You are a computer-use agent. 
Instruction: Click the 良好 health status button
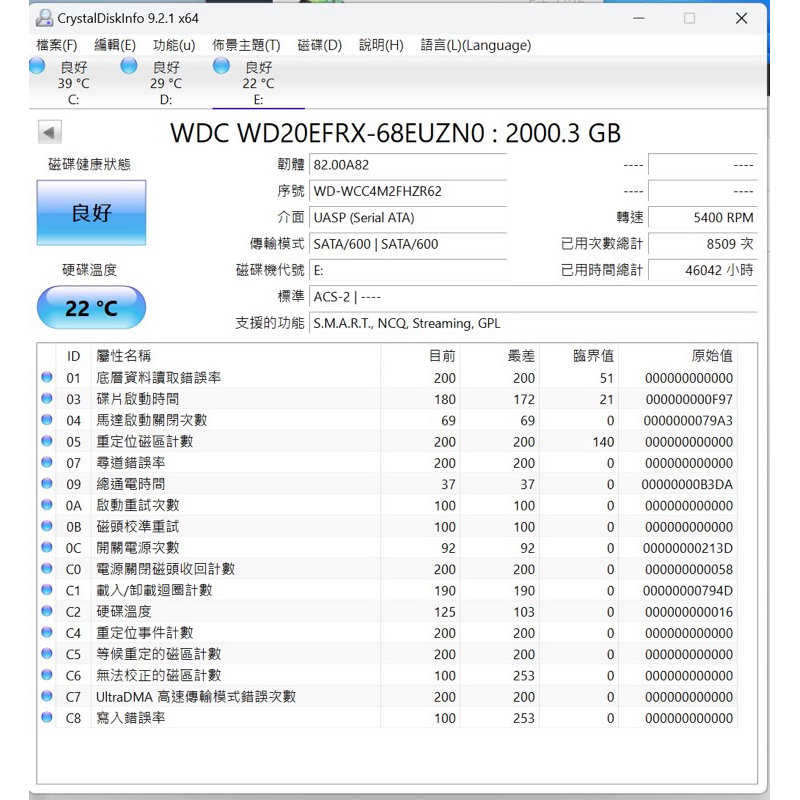click(91, 213)
